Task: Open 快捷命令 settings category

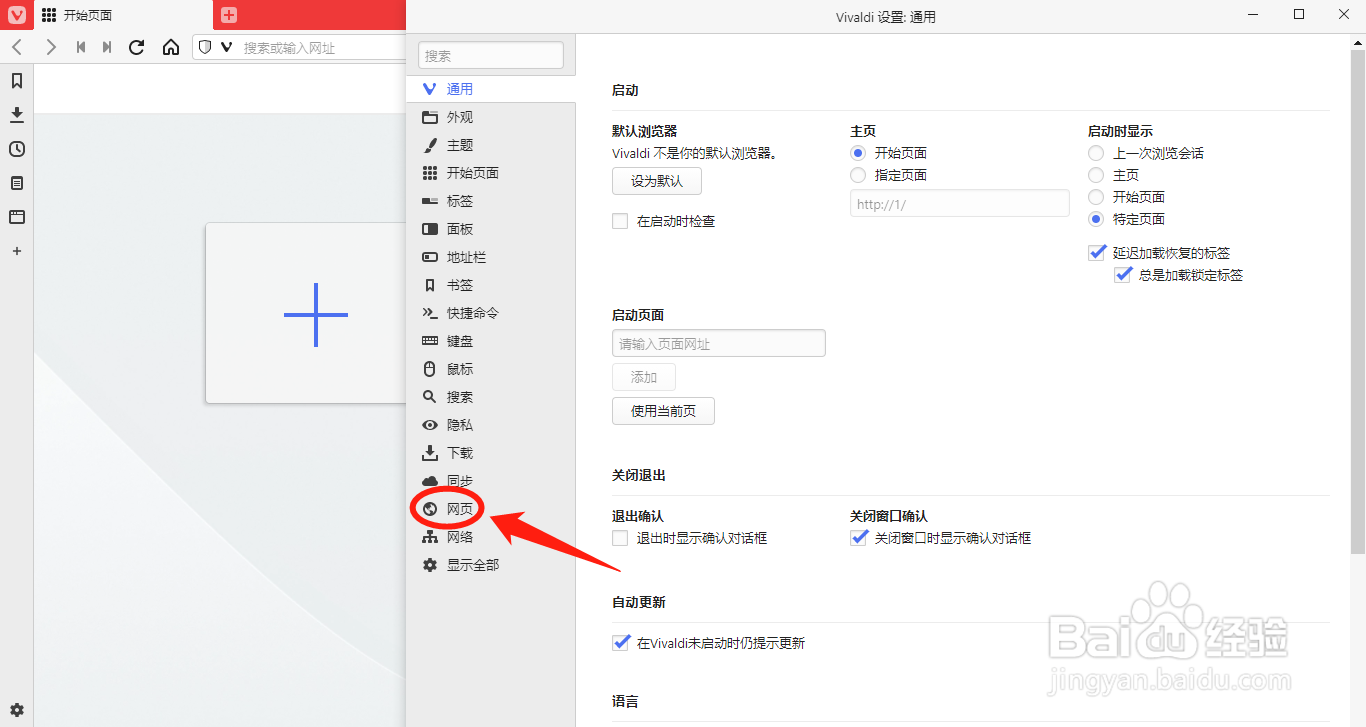Action: [x=491, y=313]
